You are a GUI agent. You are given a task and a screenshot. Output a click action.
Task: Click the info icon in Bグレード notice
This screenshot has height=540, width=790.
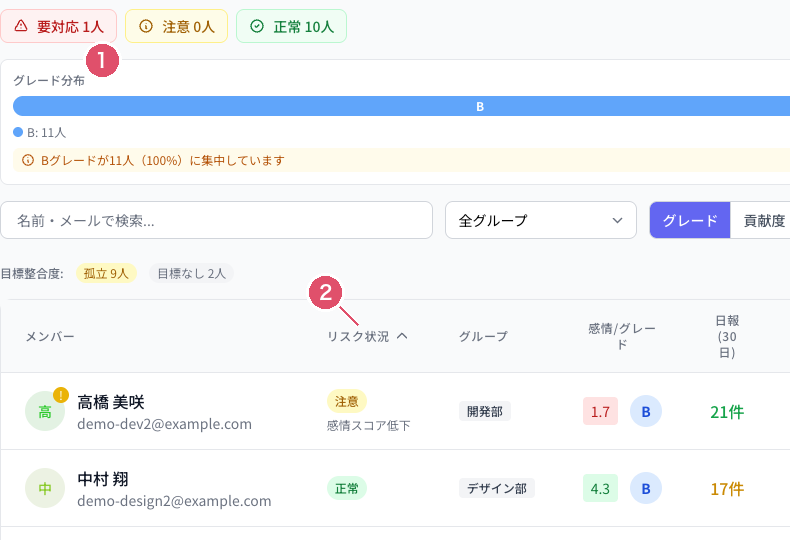[28, 160]
